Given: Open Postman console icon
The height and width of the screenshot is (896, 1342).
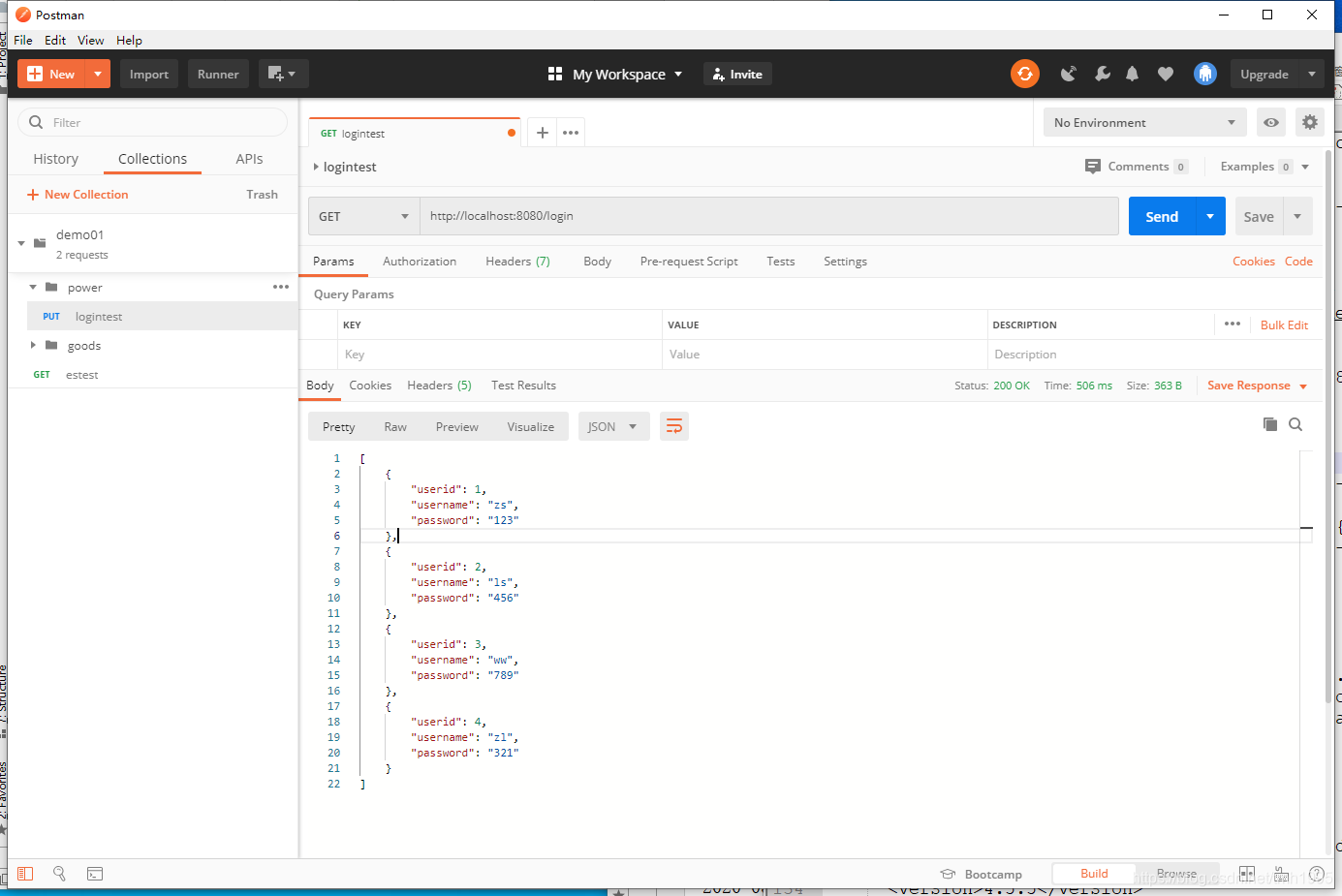Looking at the screenshot, I should [95, 874].
